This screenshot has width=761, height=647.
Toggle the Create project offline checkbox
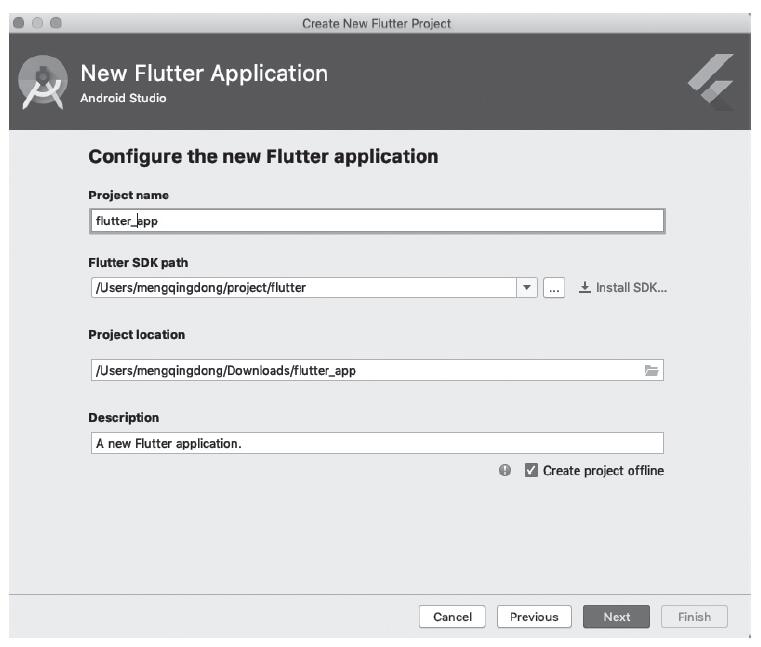pyautogui.click(x=531, y=471)
